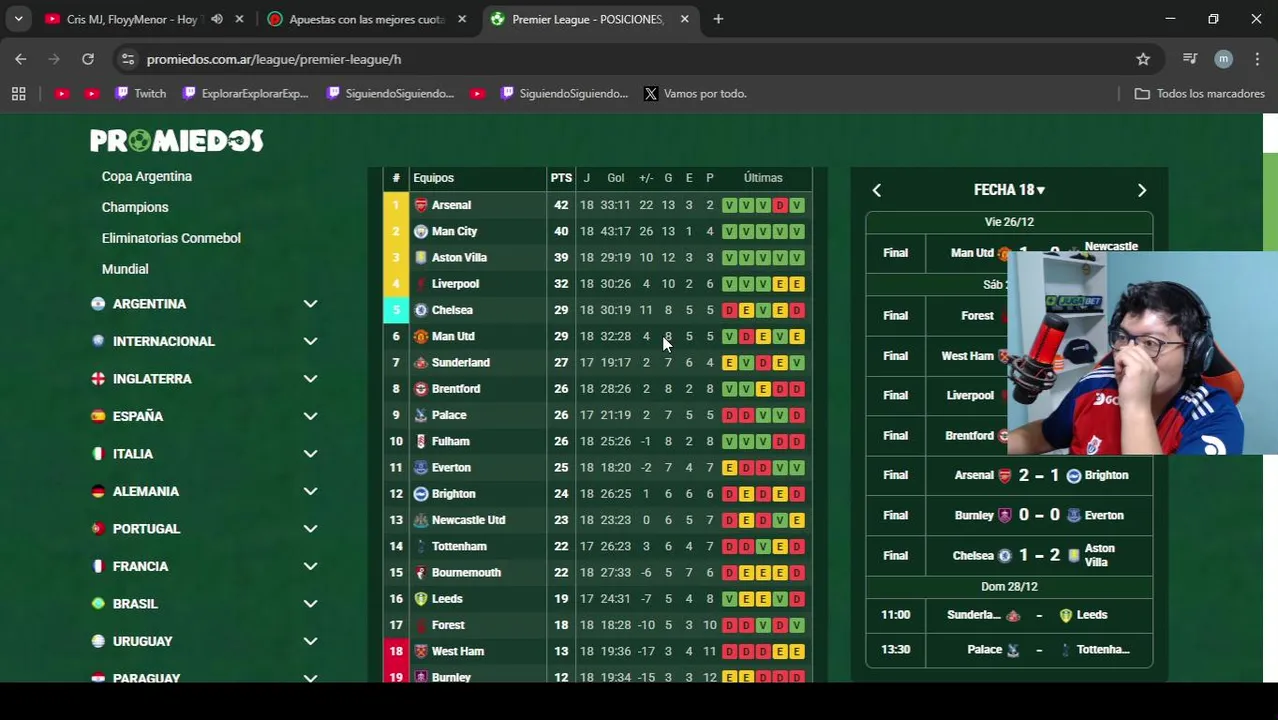The height and width of the screenshot is (720, 1278).
Task: Click the West Ham crest in standings
Action: tap(421, 651)
